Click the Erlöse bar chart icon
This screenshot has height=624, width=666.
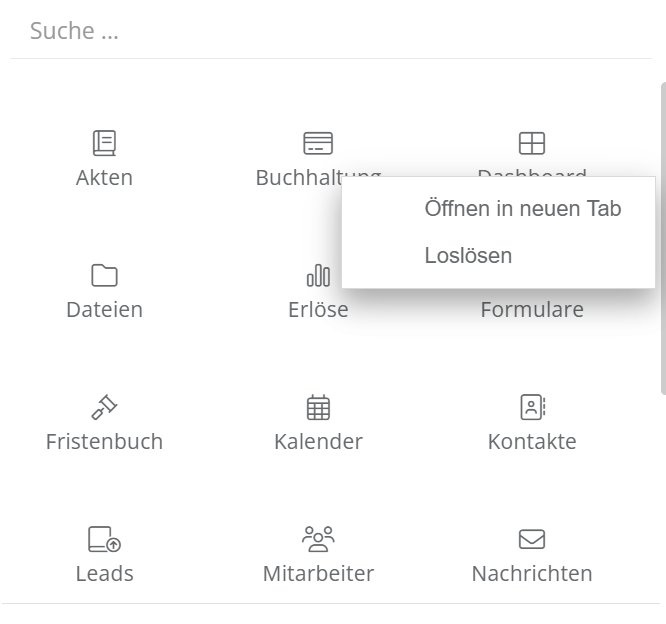tap(318, 275)
